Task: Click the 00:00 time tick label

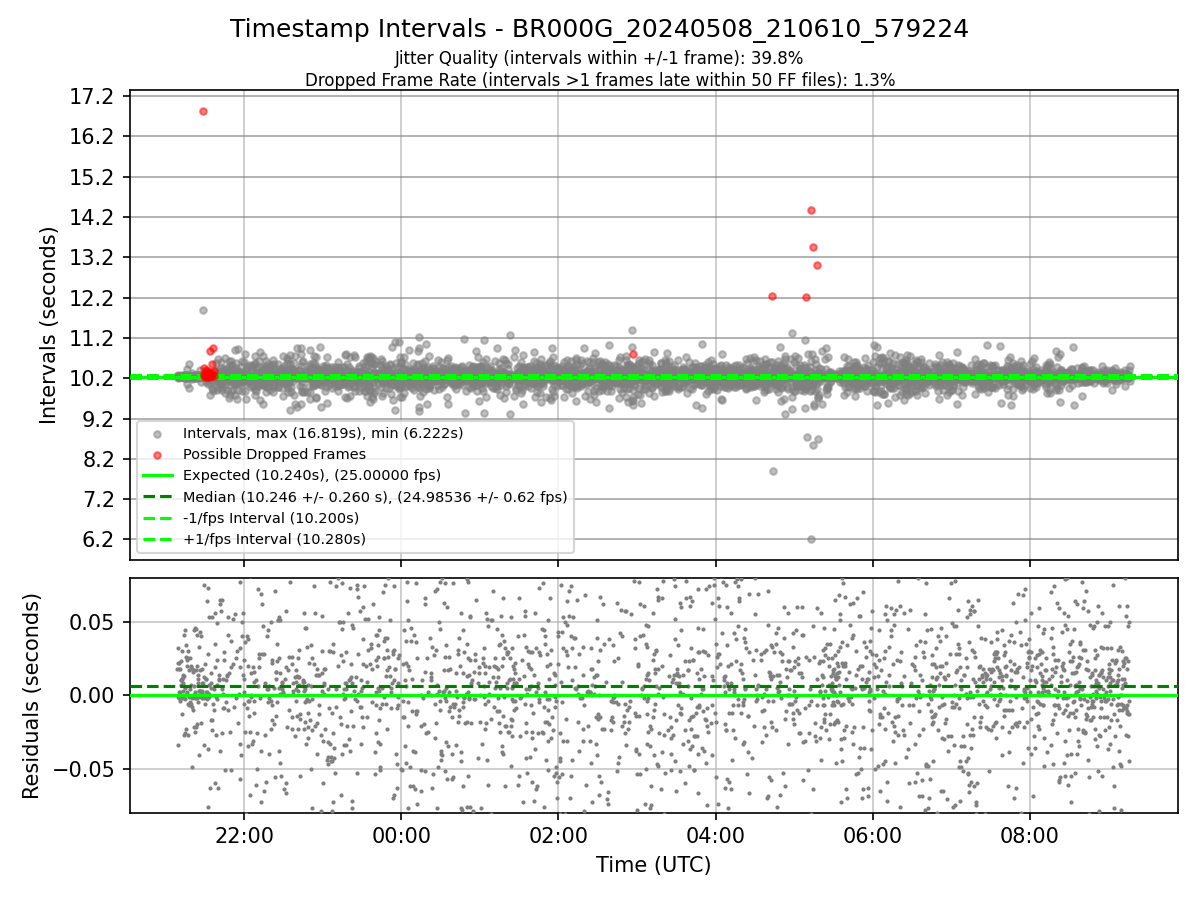Action: (401, 835)
